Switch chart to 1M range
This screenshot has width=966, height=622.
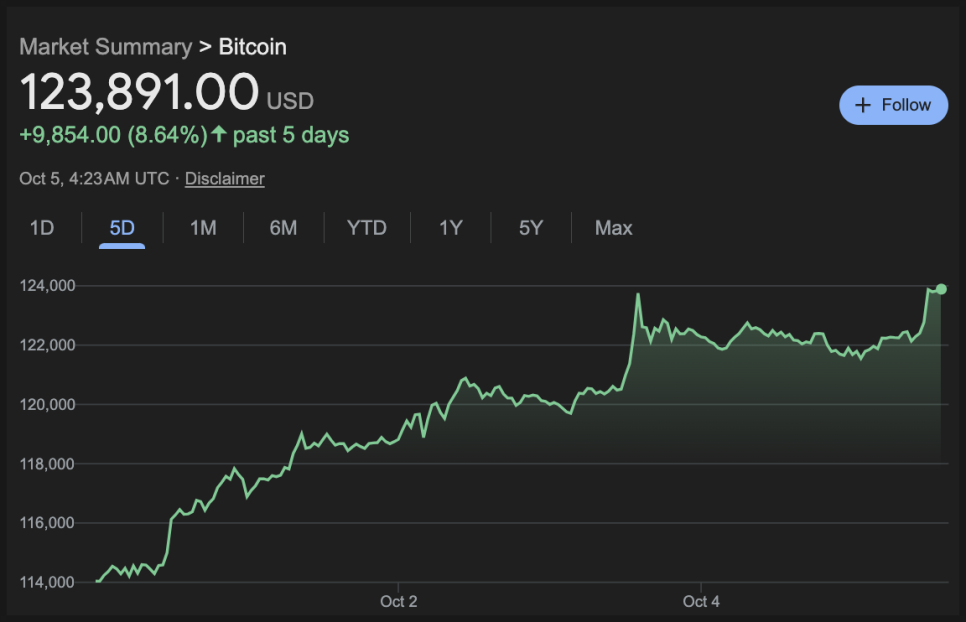203,228
